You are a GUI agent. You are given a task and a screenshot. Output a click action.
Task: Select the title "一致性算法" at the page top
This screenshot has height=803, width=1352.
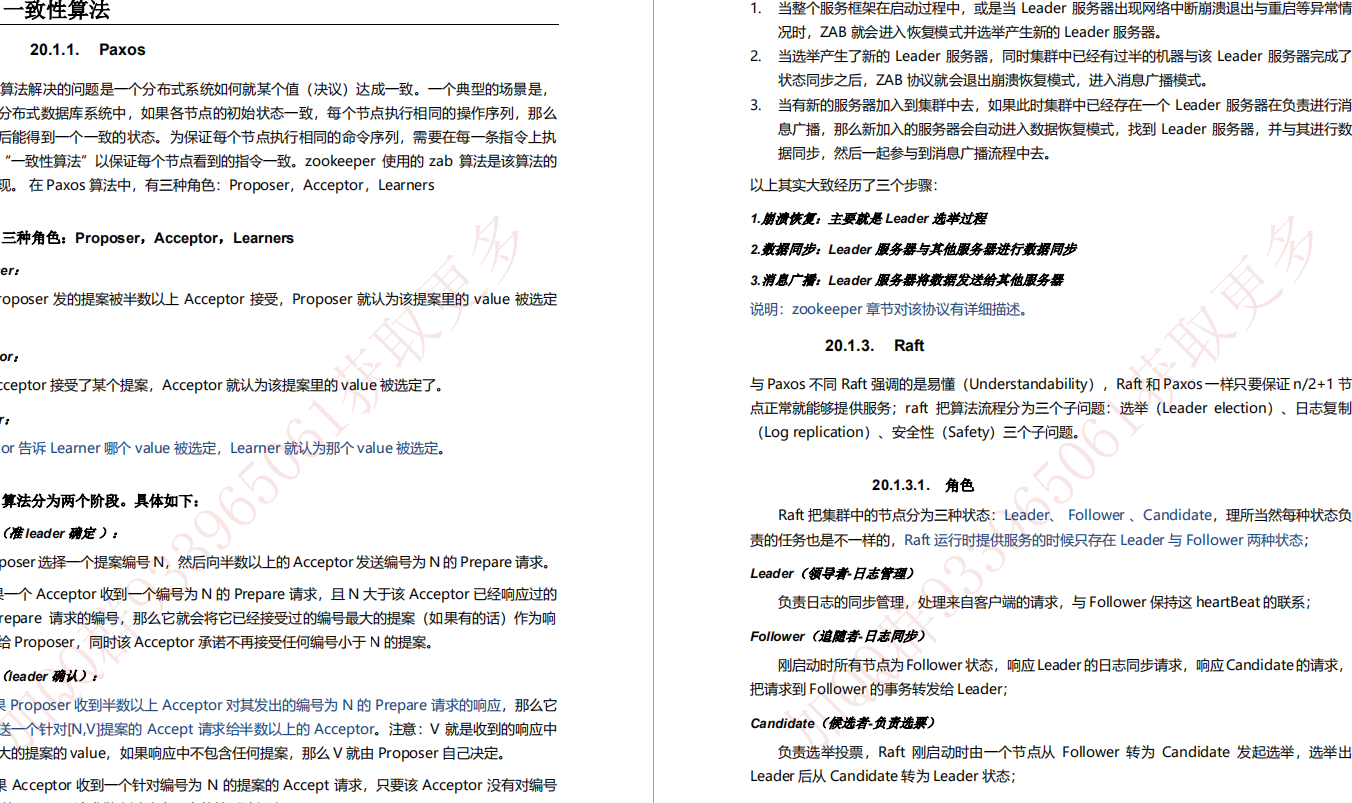[x=56, y=11]
